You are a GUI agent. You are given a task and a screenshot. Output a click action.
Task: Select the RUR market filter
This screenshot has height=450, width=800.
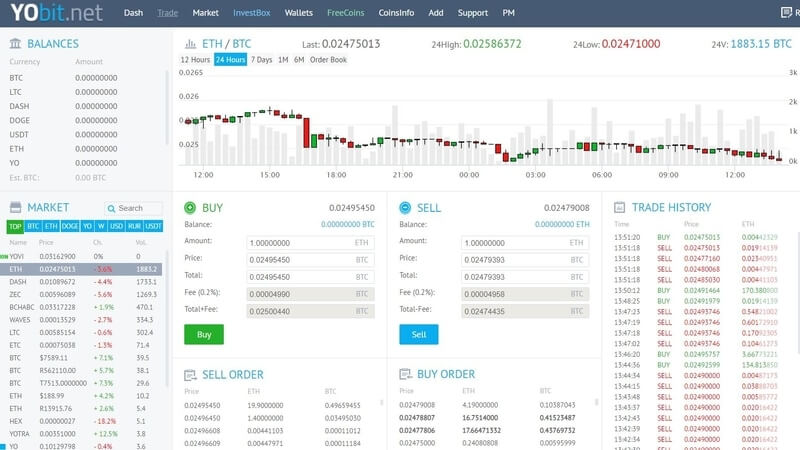(x=134, y=226)
